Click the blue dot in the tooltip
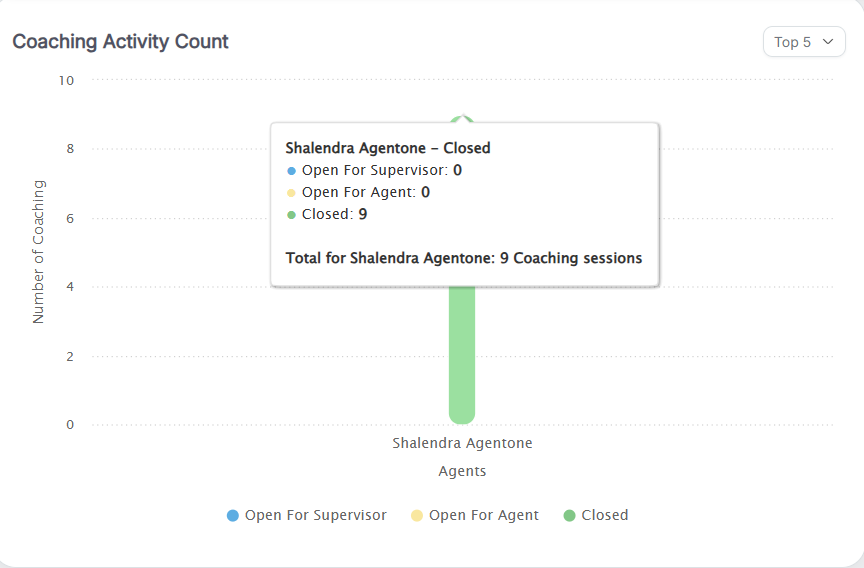864x568 pixels. pos(291,171)
